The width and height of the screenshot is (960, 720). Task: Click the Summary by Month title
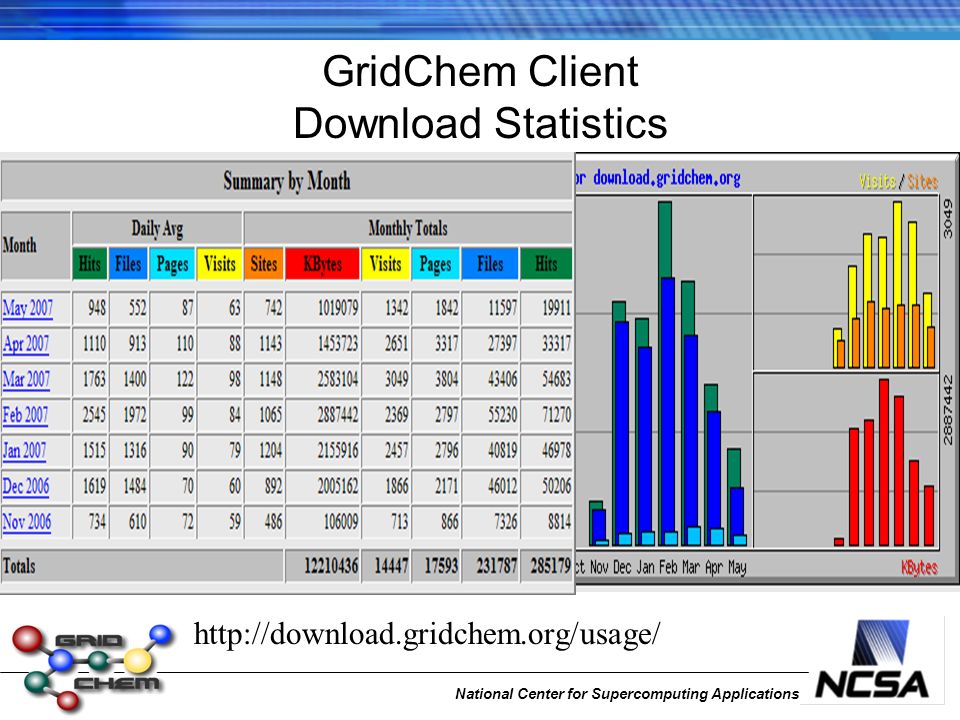287,181
